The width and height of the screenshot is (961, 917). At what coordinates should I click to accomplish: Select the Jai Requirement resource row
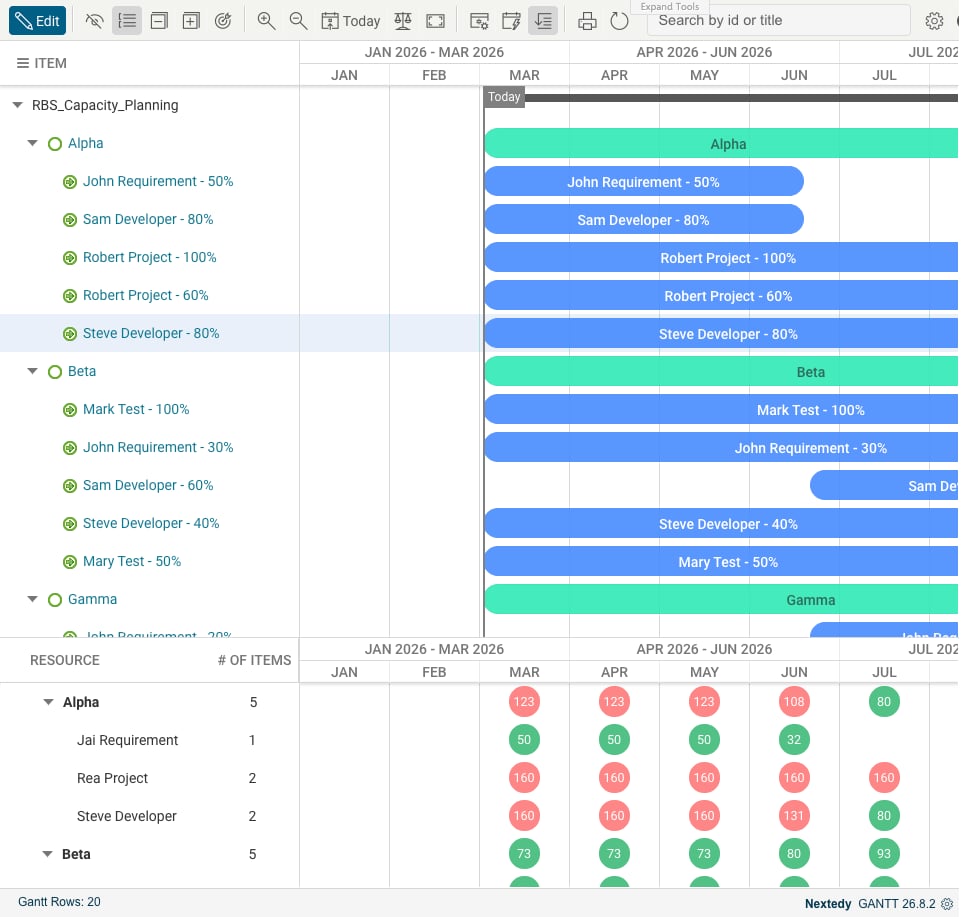coord(150,740)
